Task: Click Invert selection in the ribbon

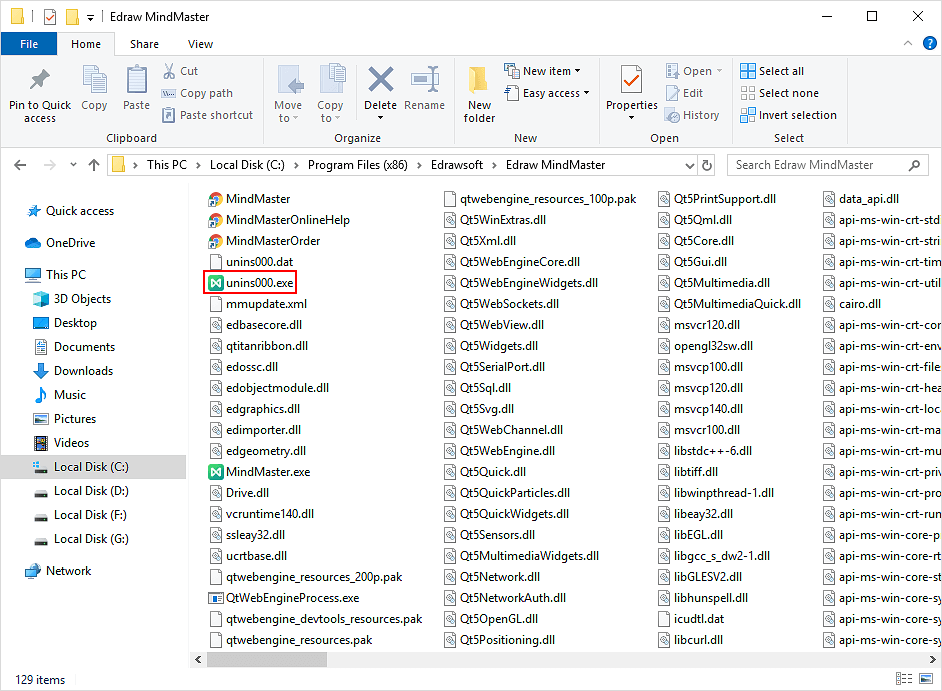Action: click(x=788, y=115)
